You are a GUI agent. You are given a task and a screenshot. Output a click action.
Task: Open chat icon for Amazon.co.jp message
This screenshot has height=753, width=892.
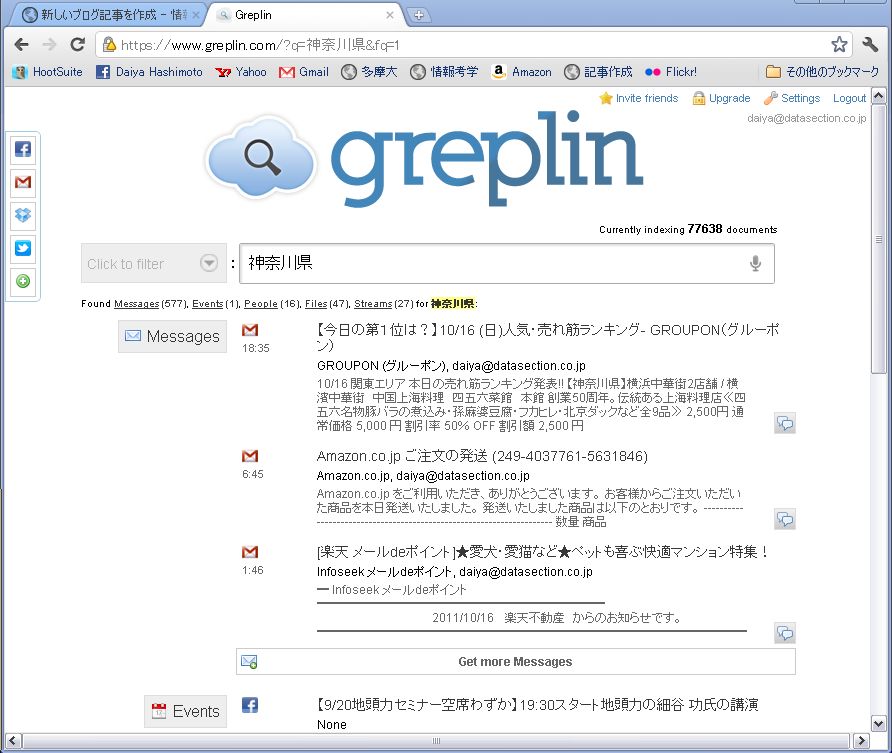[x=785, y=519]
